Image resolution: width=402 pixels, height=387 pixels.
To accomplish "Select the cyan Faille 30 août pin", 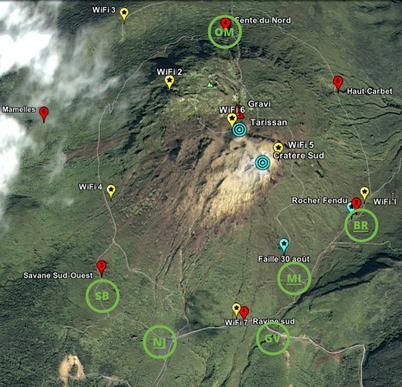I will pos(283,245).
